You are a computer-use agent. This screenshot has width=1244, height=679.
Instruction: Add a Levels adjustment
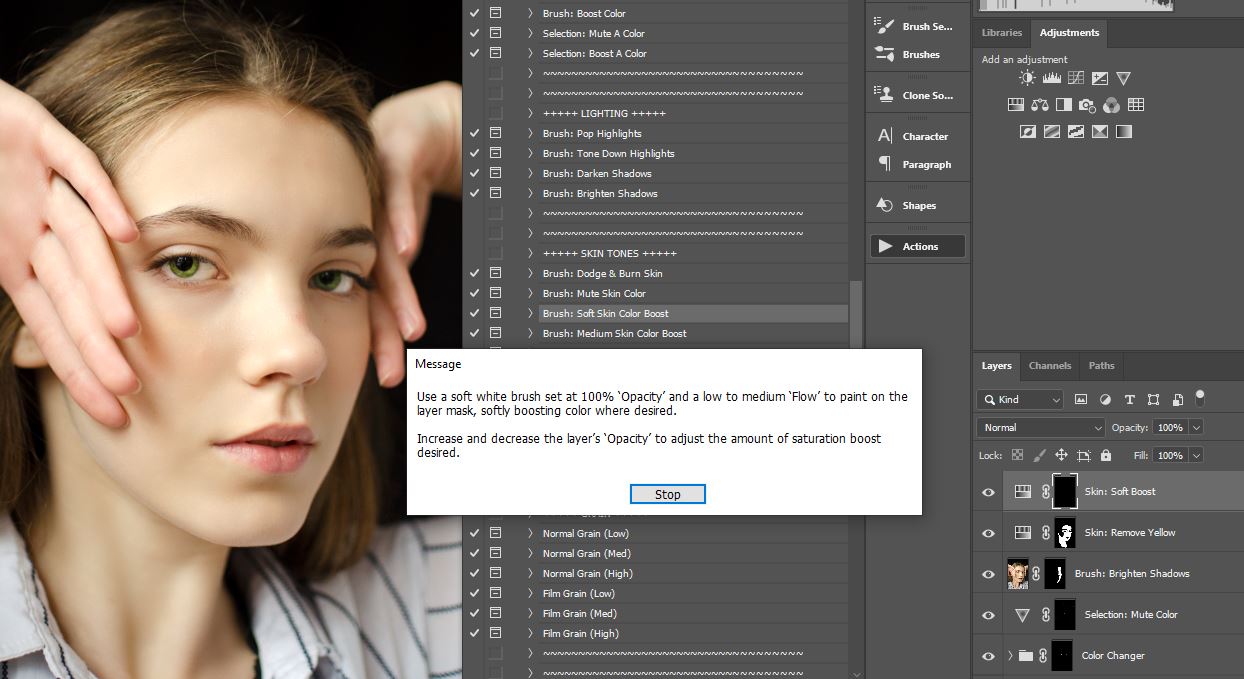pos(1051,78)
